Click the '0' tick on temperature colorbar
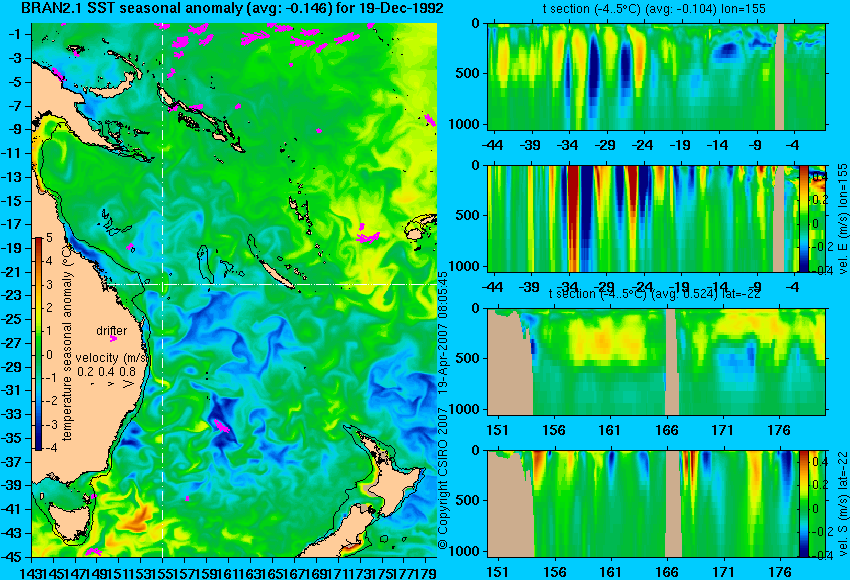Viewport: 850px width, 580px height. (x=49, y=355)
